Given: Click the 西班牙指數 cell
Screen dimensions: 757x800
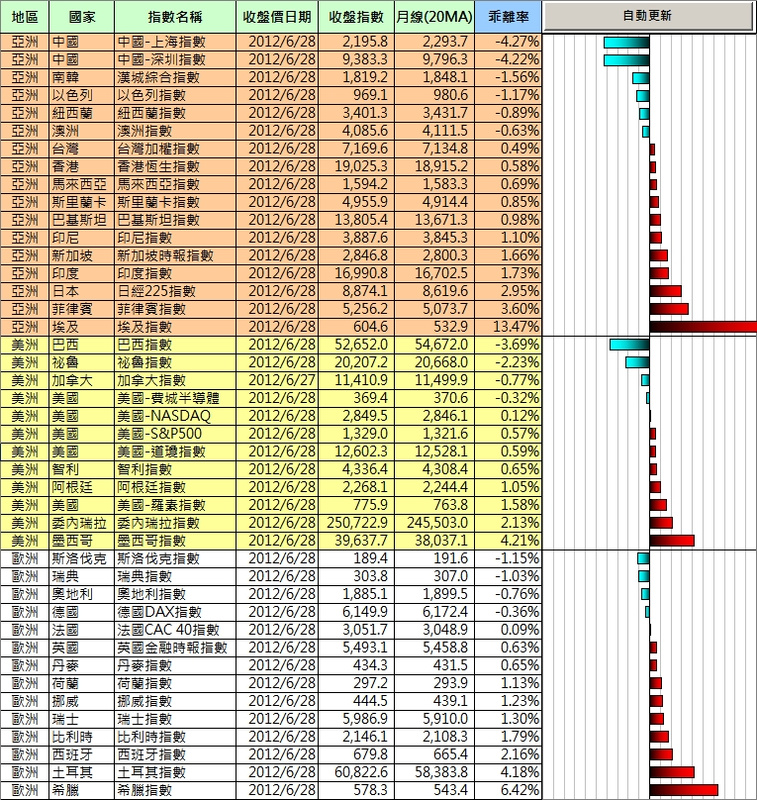Looking at the screenshot, I should [175, 755].
